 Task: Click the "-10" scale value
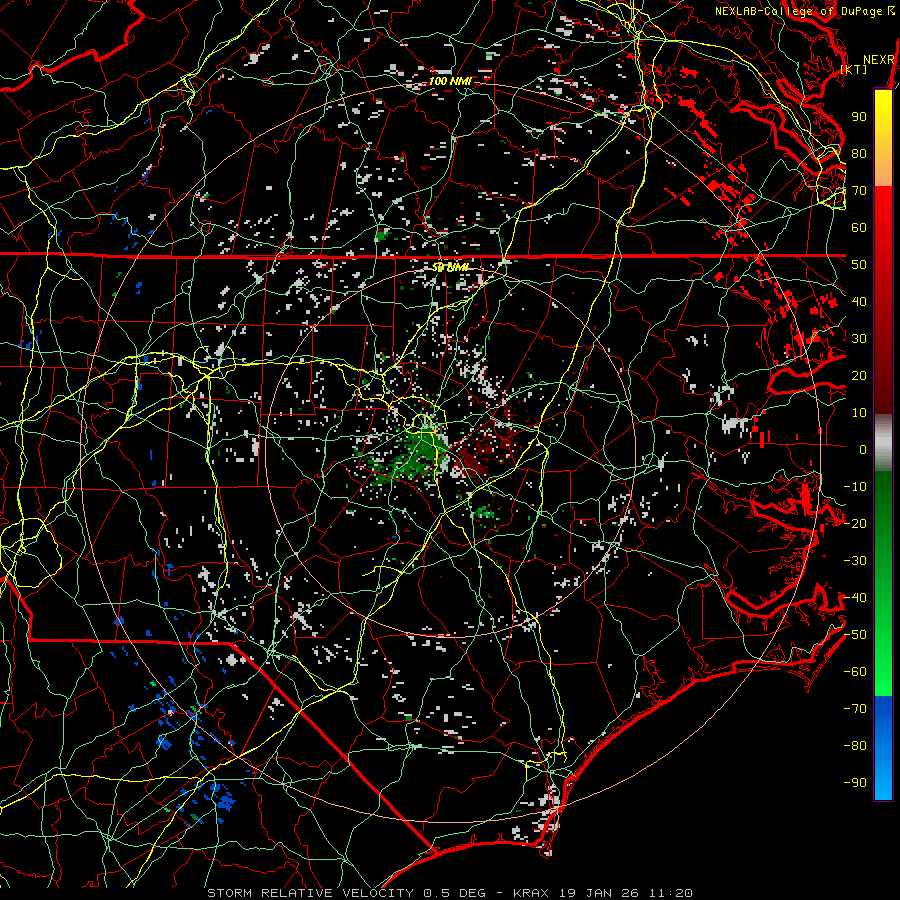click(855, 487)
